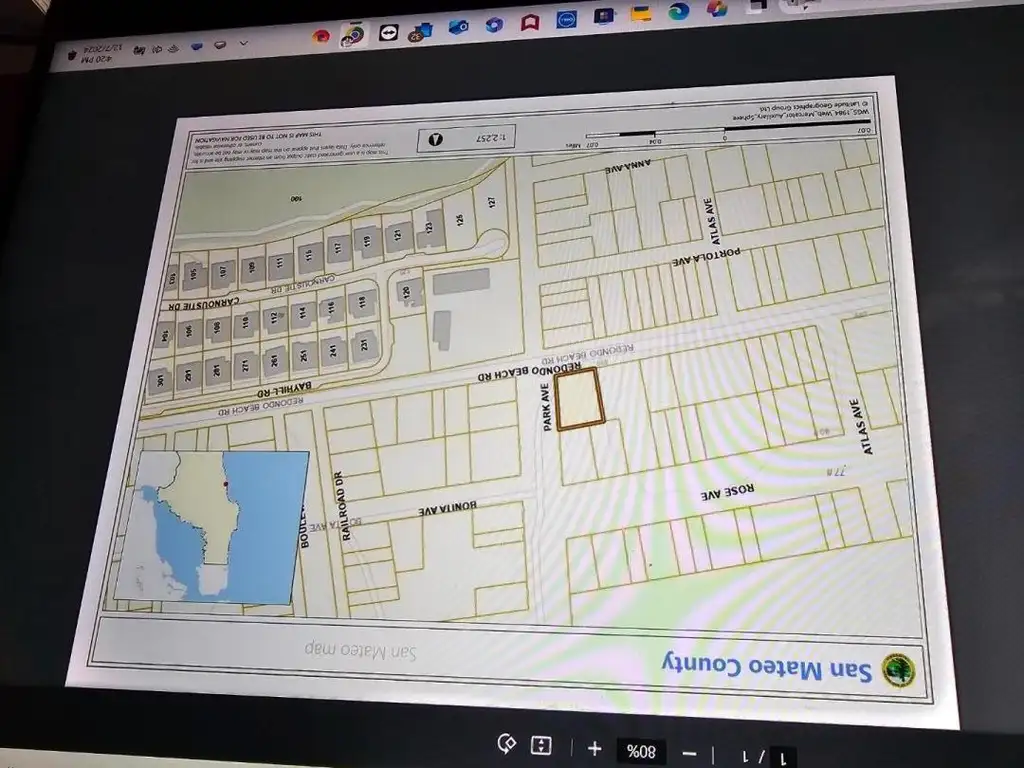Zoom in with the plus button
The width and height of the screenshot is (1024, 768).
tap(594, 748)
